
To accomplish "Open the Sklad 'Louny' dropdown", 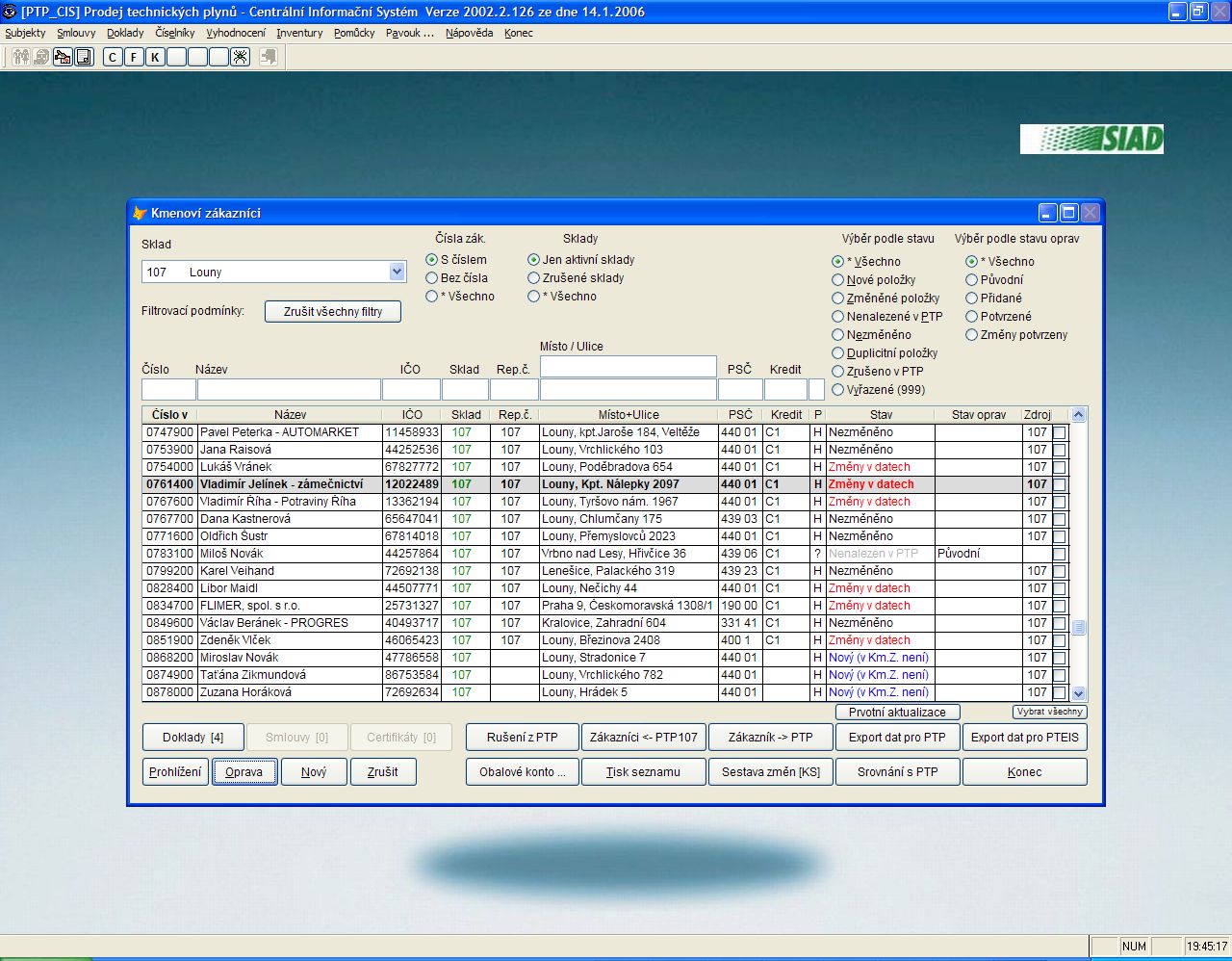I will tap(397, 273).
